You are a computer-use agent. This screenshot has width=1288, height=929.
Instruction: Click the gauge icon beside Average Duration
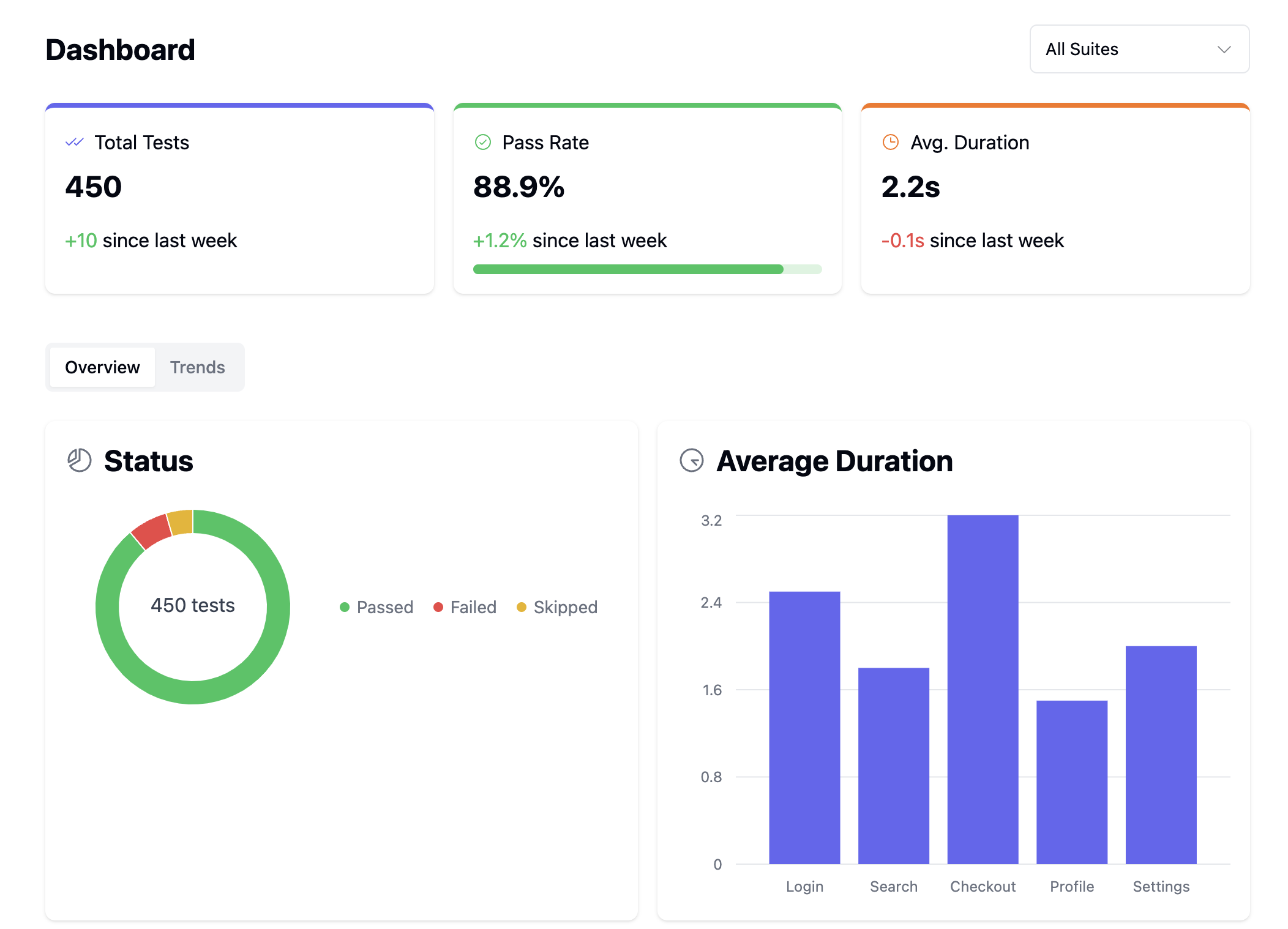click(692, 460)
